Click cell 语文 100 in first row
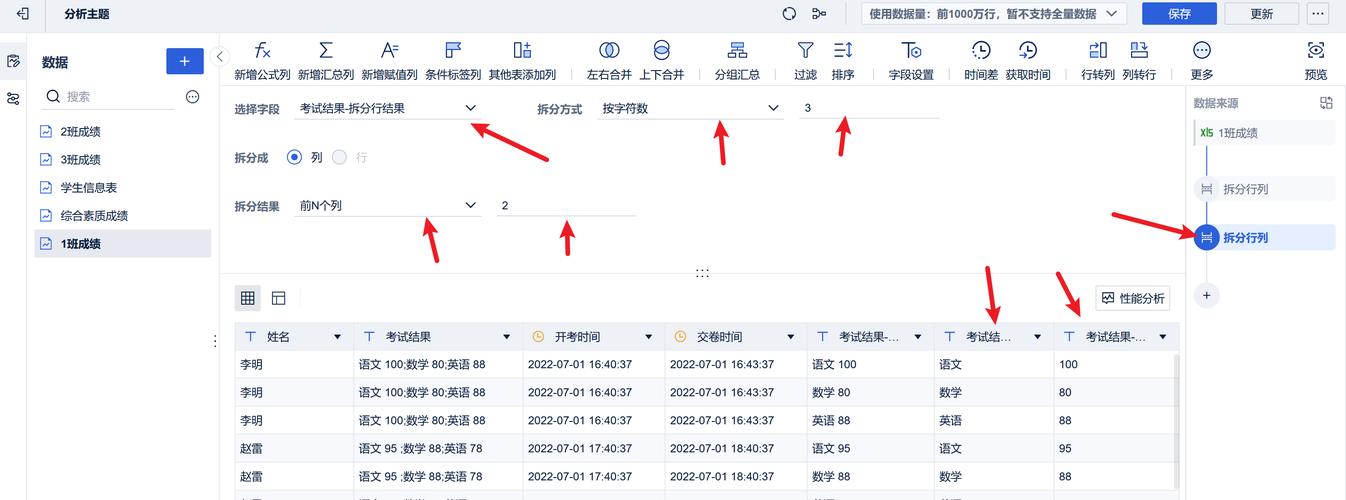 pos(870,365)
